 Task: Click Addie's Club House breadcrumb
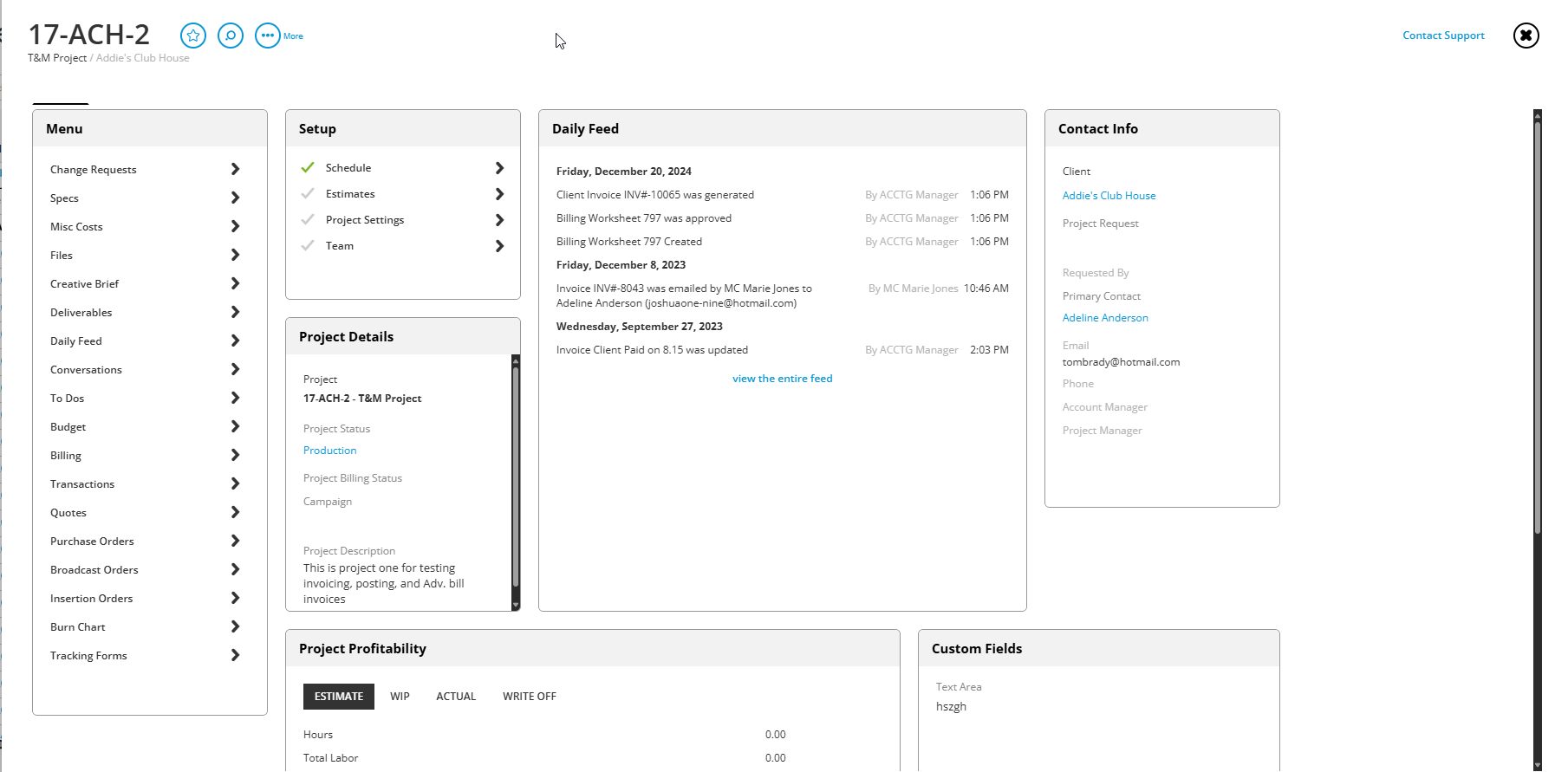tap(143, 58)
